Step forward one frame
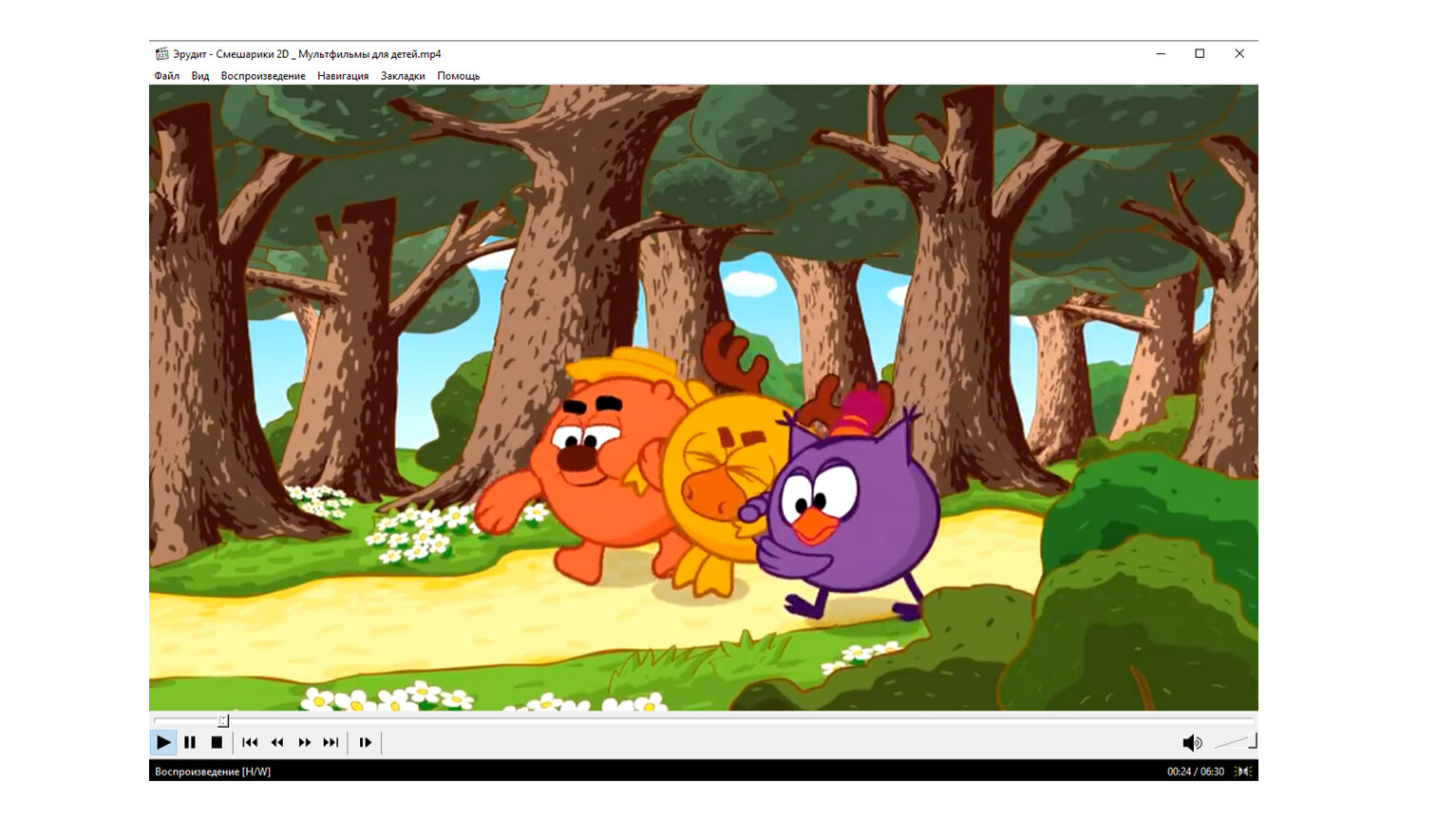This screenshot has width=1456, height=821. click(365, 742)
